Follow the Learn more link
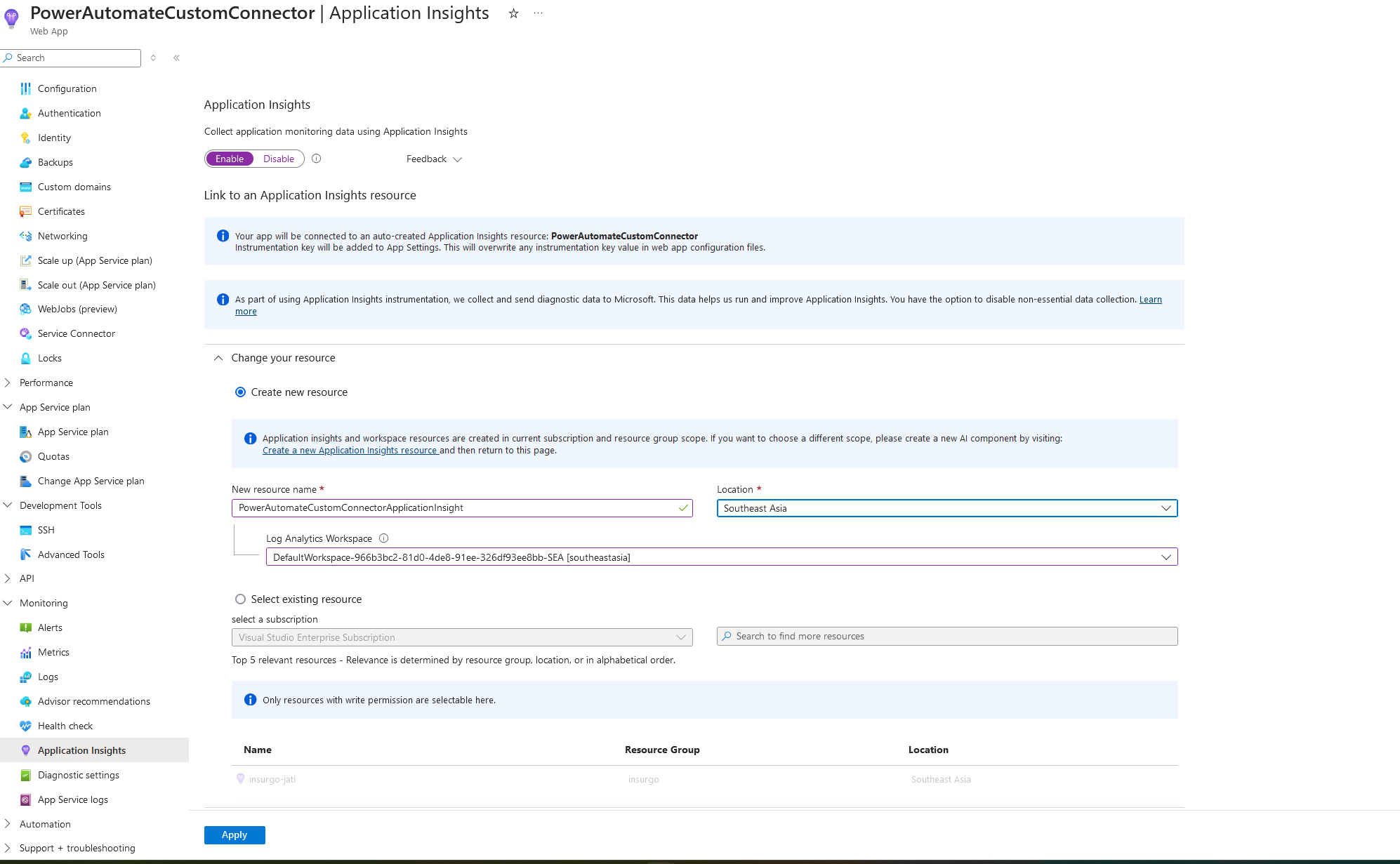Viewport: 1400px width, 864px height. (1150, 300)
